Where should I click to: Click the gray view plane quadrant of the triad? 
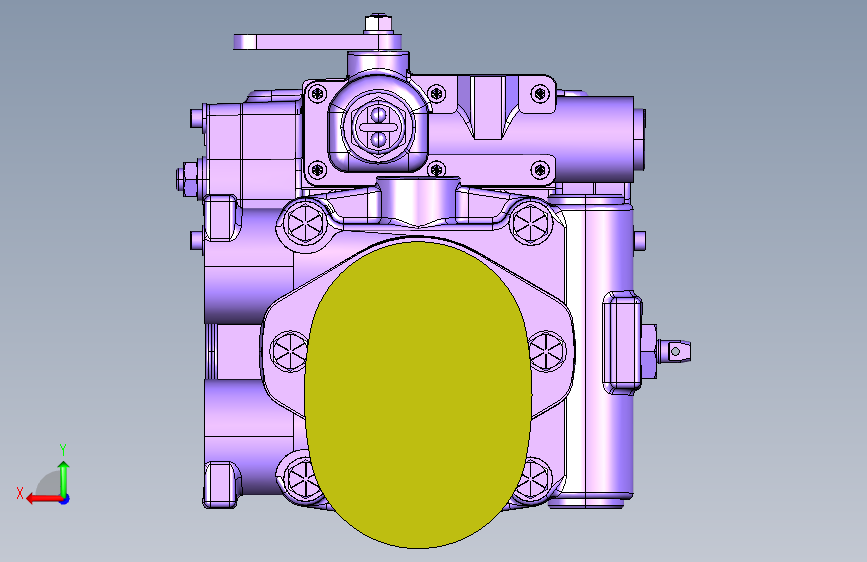tap(50, 483)
